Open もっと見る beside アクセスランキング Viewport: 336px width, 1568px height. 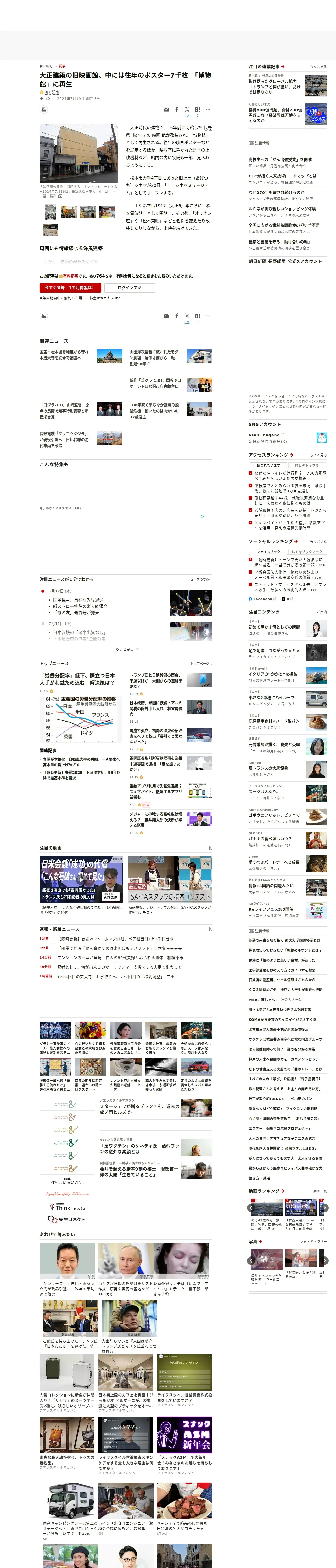(318, 455)
